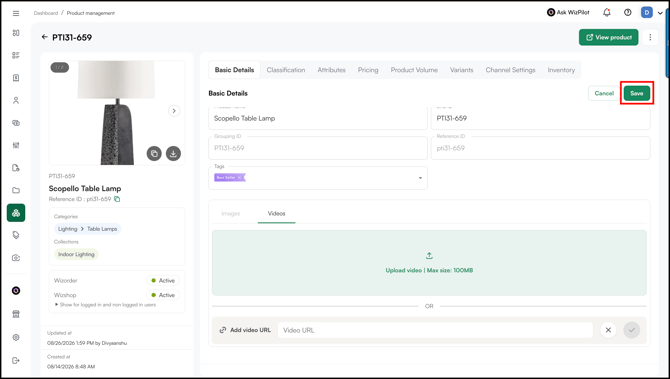
Task: Focus the Video URL input field
Action: click(x=435, y=330)
